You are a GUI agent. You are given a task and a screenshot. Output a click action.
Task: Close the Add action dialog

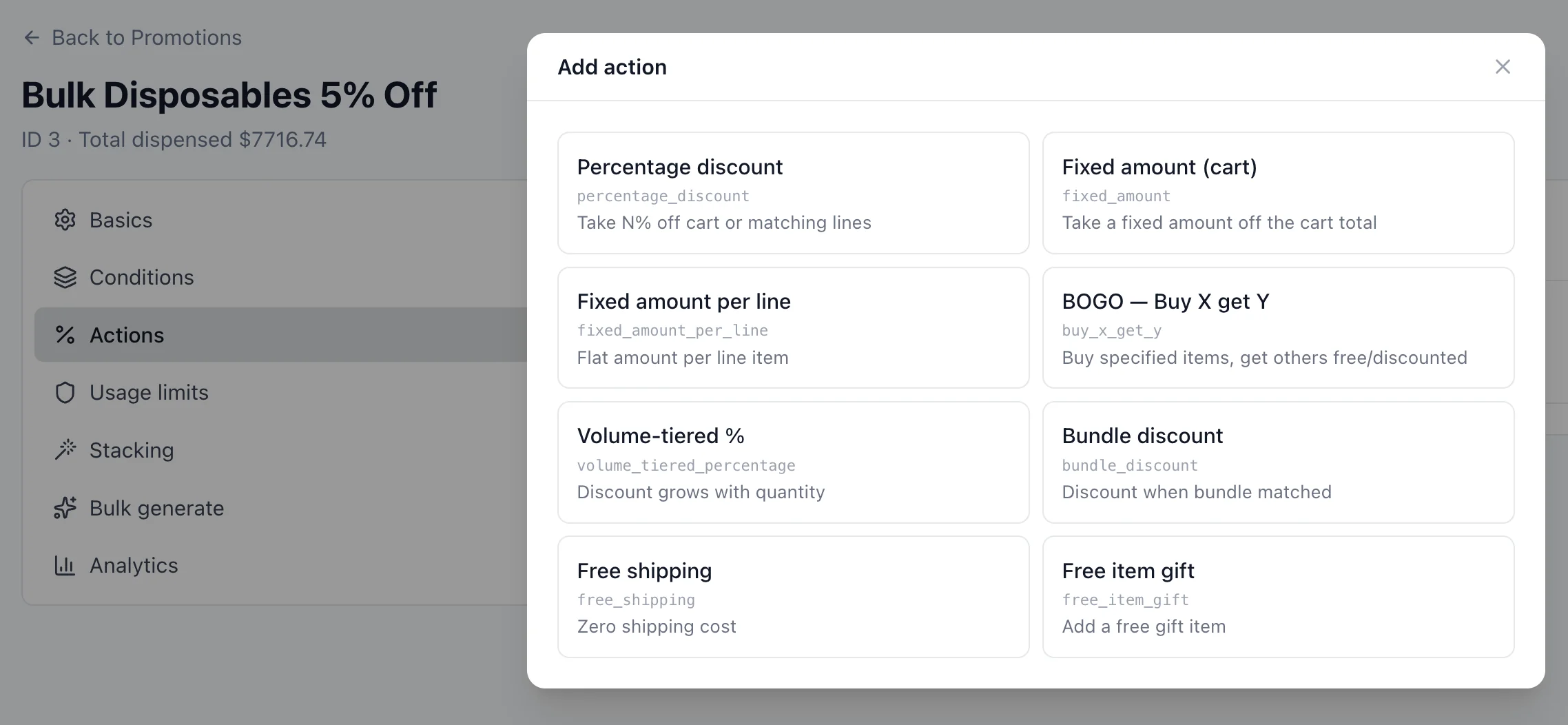[x=1503, y=66]
